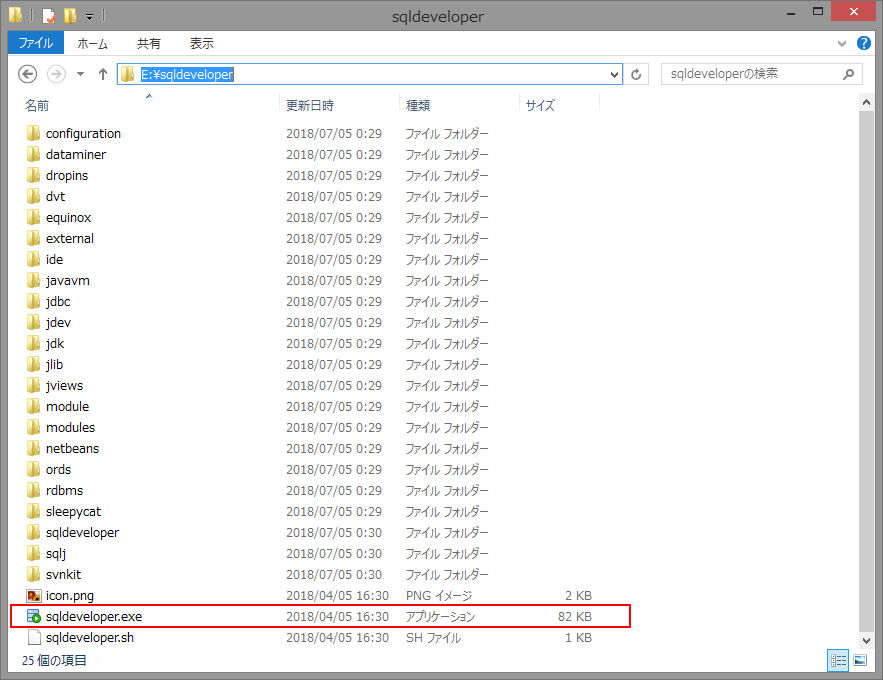This screenshot has height=680, width=883.
Task: Click the equinox folder icon
Action: click(33, 217)
